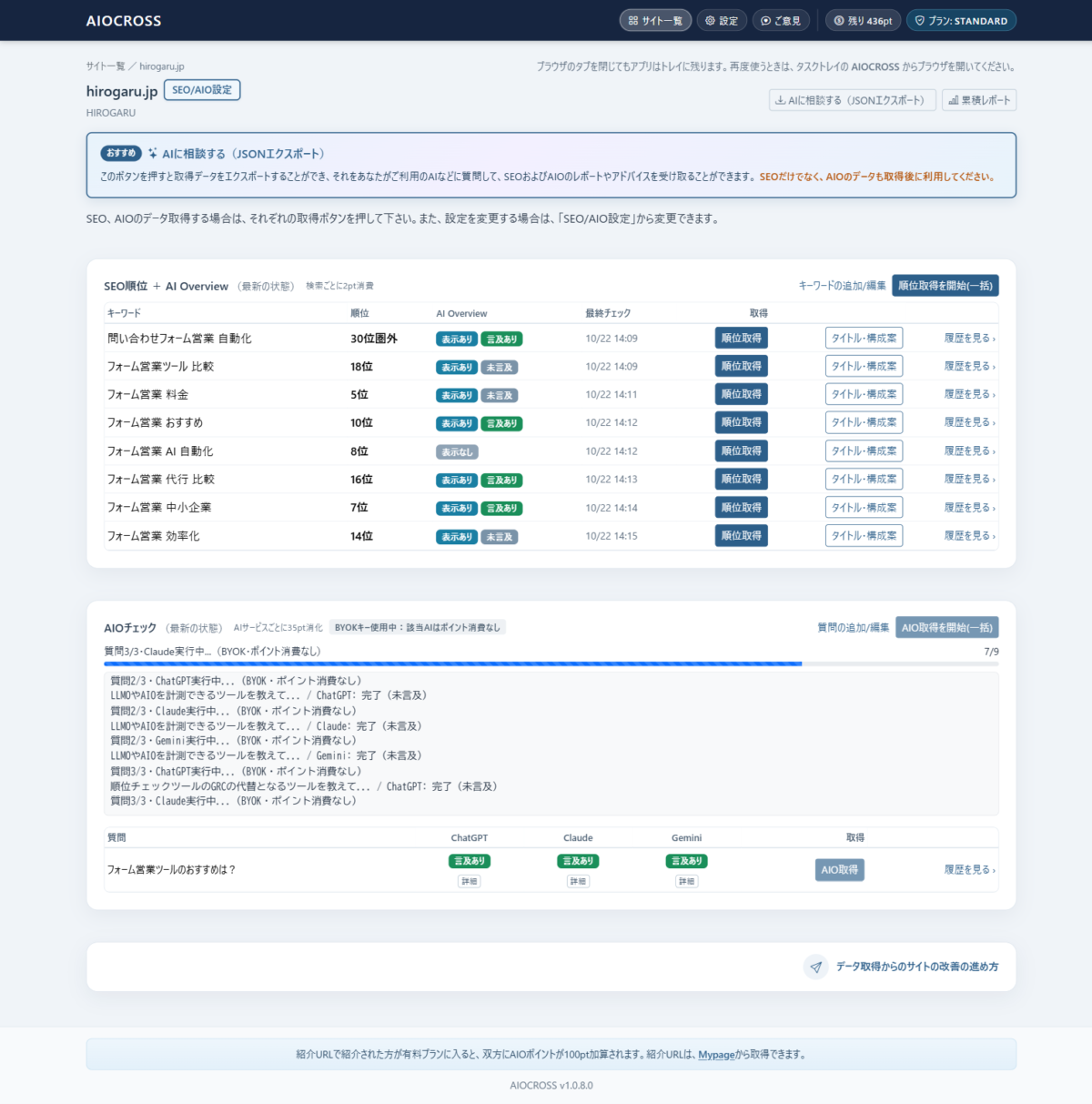Click AIO取得を開始(一括) bulk button

[946, 628]
